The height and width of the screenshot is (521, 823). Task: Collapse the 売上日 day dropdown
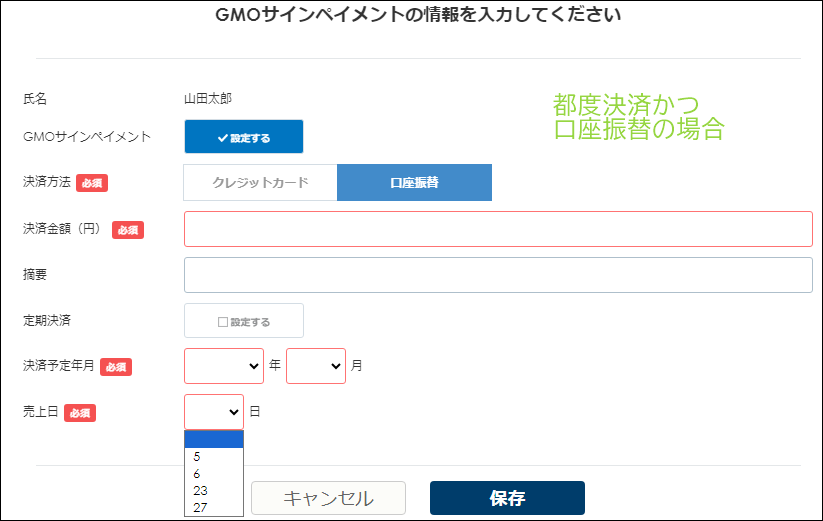tap(214, 412)
